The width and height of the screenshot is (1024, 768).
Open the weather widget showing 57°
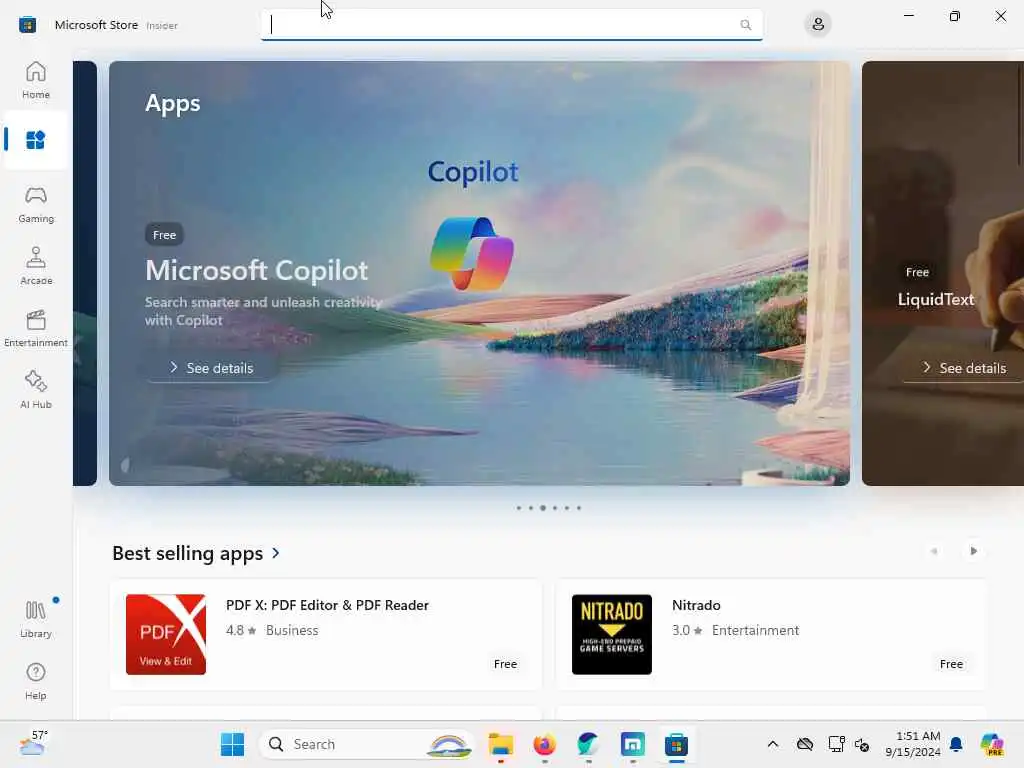(33, 743)
